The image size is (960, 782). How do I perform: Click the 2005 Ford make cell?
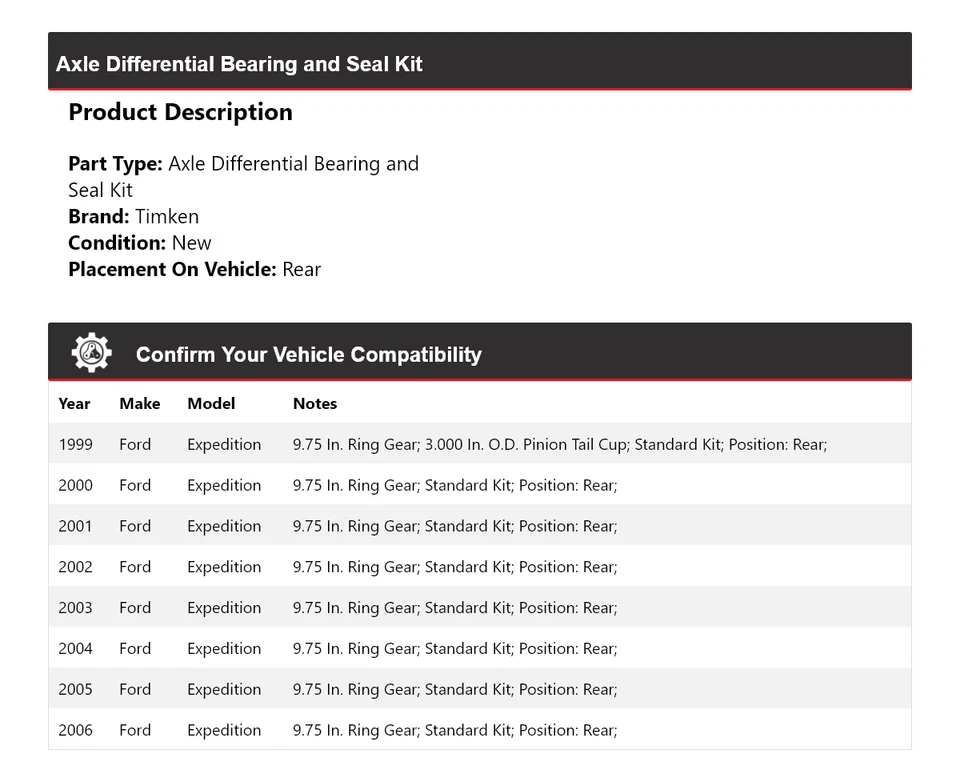pyautogui.click(x=135, y=690)
